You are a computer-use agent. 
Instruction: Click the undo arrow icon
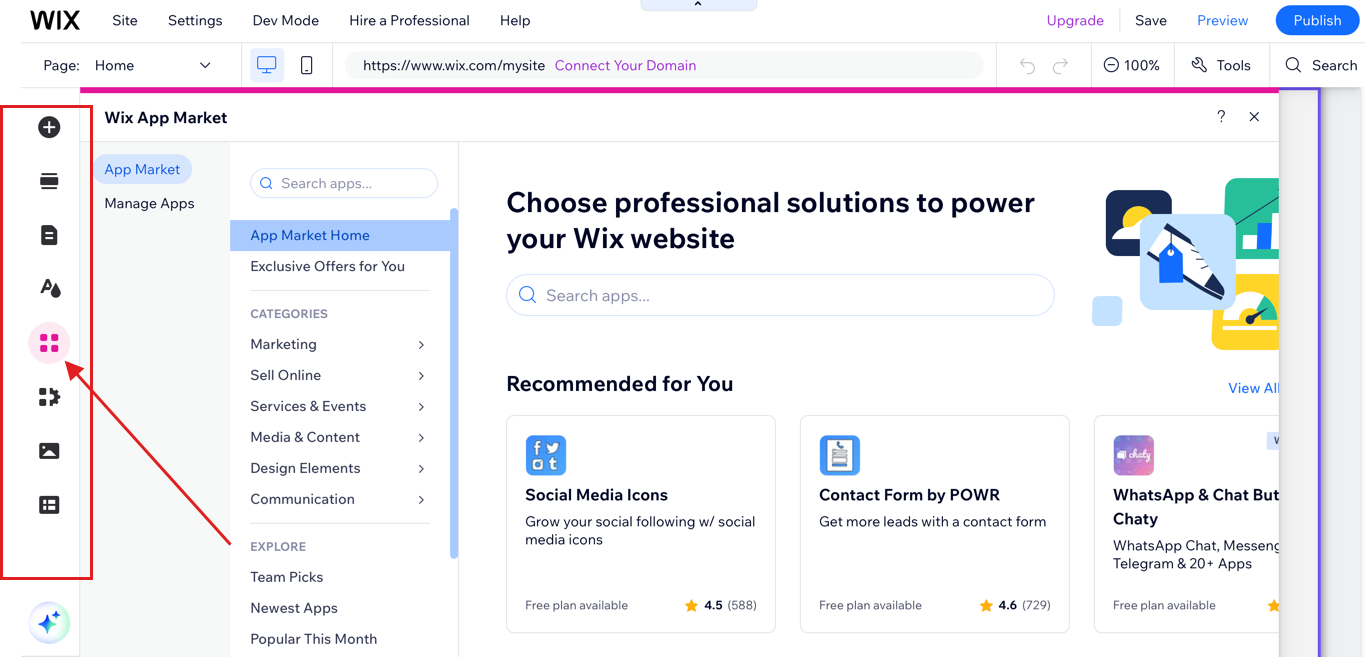click(x=1027, y=66)
